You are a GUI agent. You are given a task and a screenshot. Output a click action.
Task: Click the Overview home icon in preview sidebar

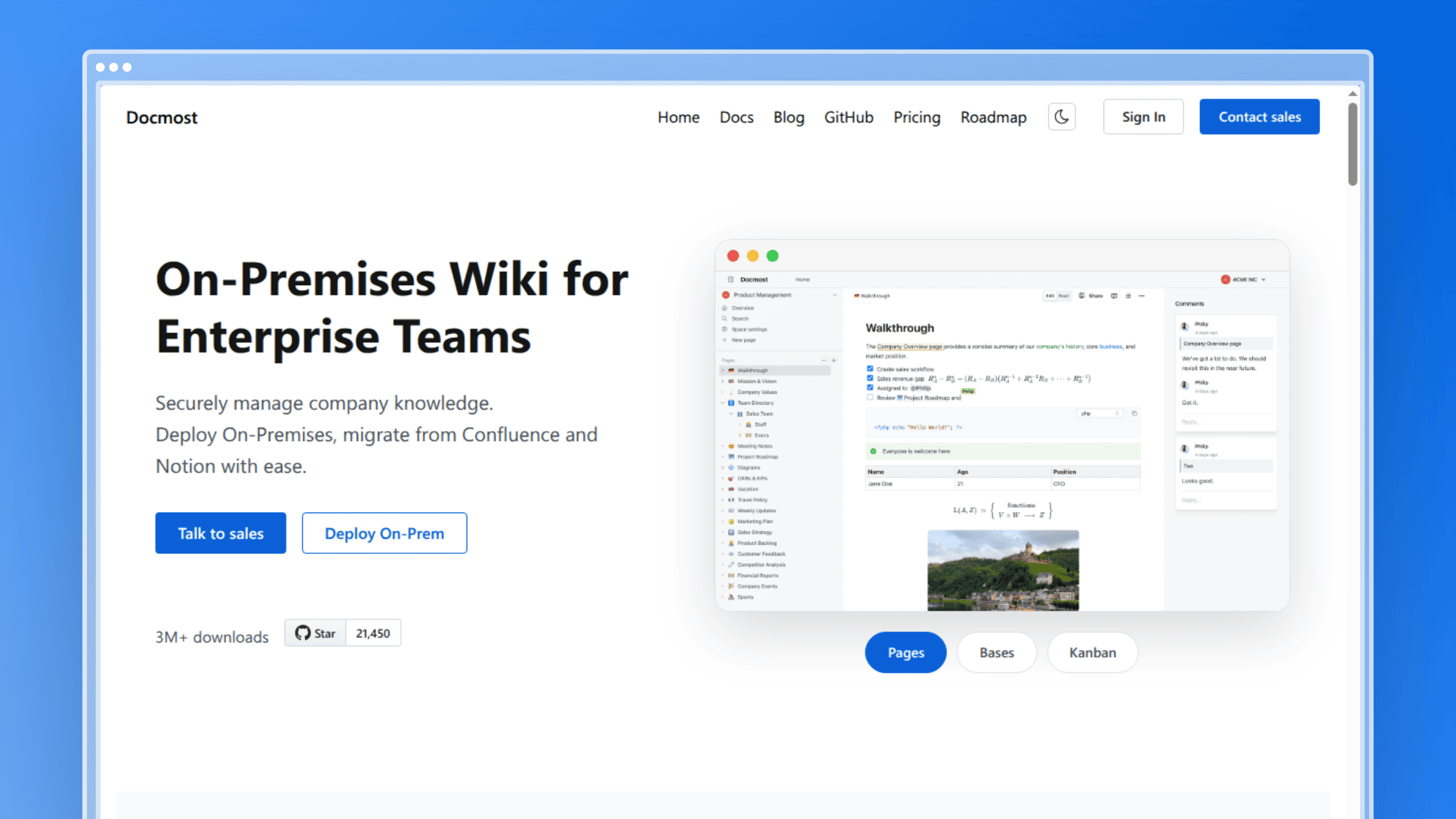pyautogui.click(x=724, y=308)
